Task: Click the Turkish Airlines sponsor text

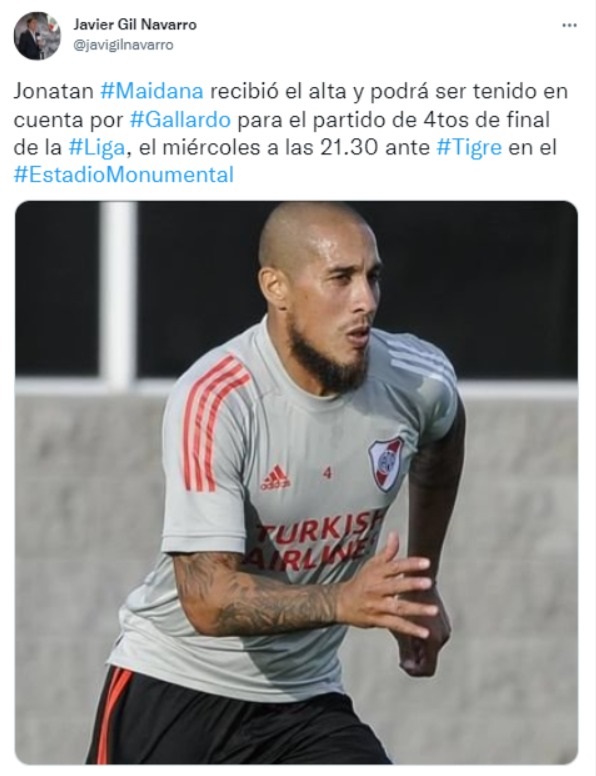Action: tap(316, 540)
